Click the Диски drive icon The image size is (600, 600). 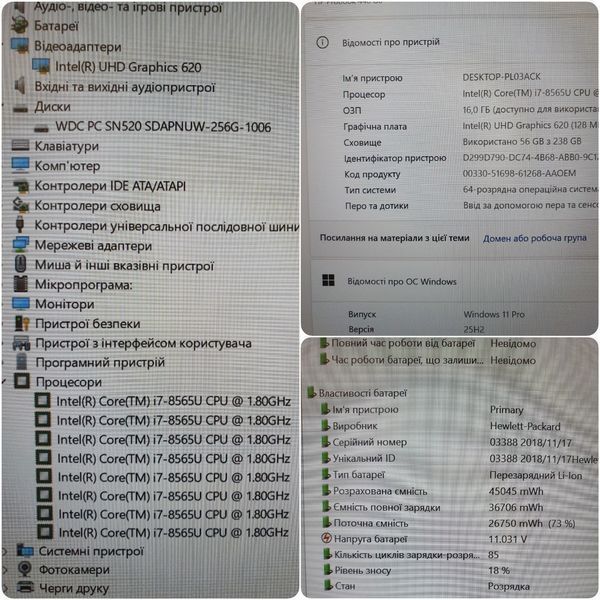[20, 109]
